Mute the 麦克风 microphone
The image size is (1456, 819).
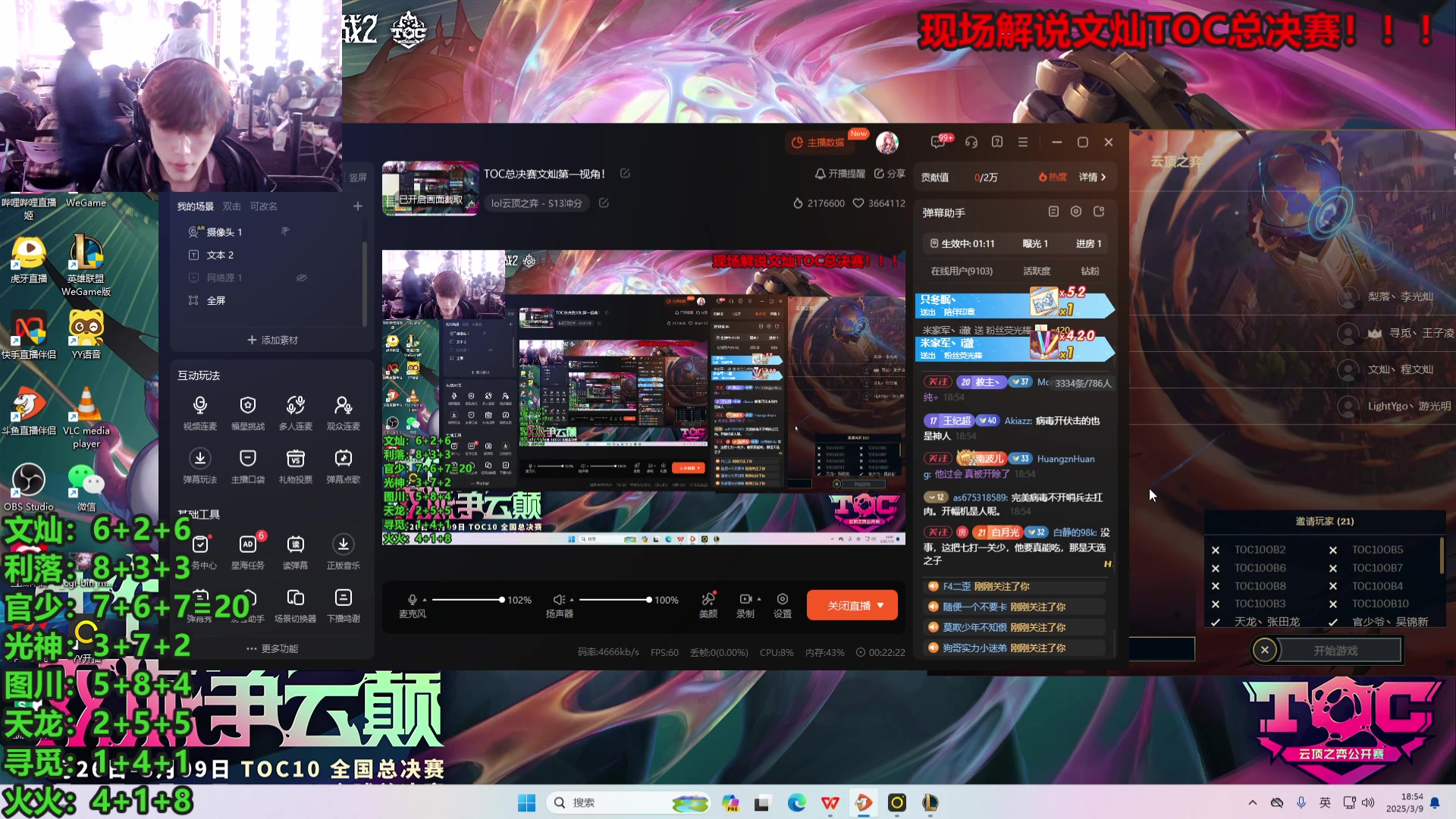413,600
